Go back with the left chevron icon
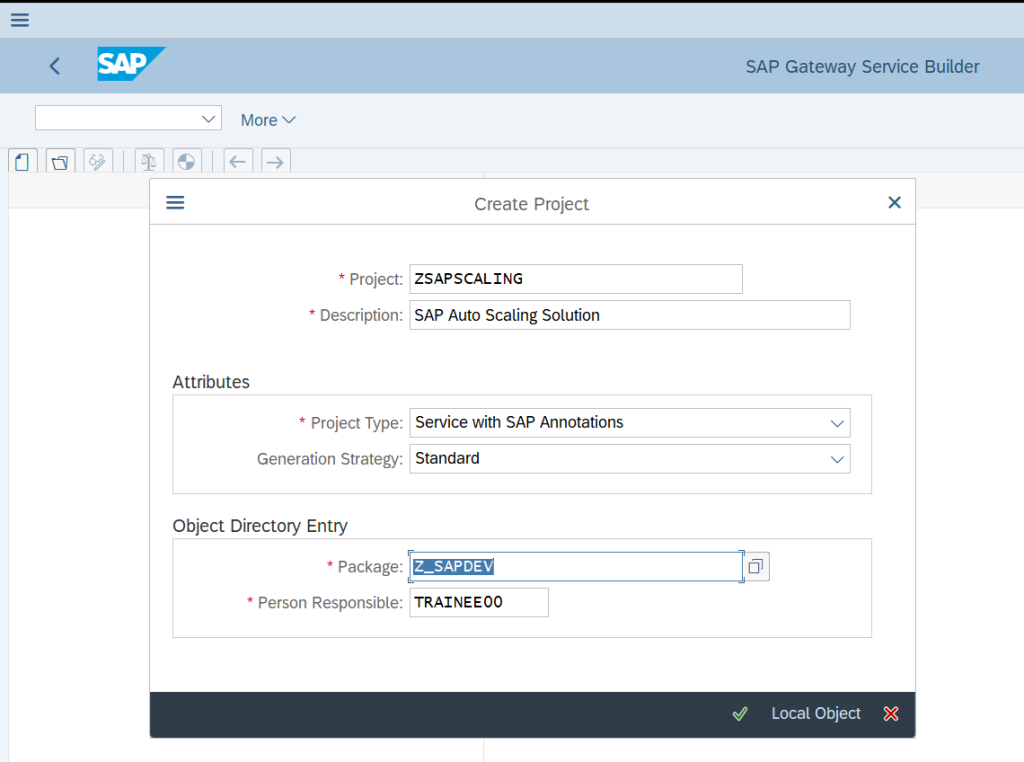 (55, 66)
